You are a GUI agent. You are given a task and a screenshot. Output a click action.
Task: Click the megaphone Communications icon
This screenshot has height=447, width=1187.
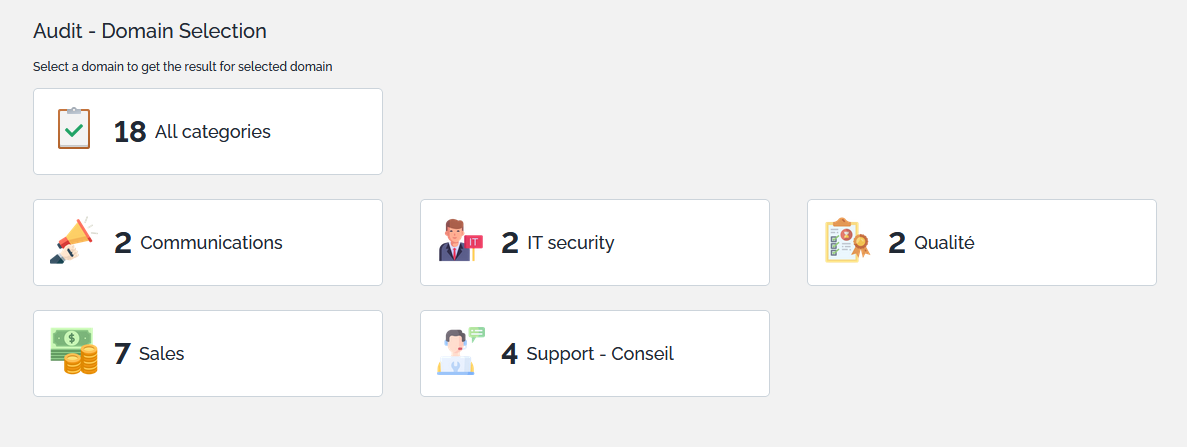[x=74, y=241]
